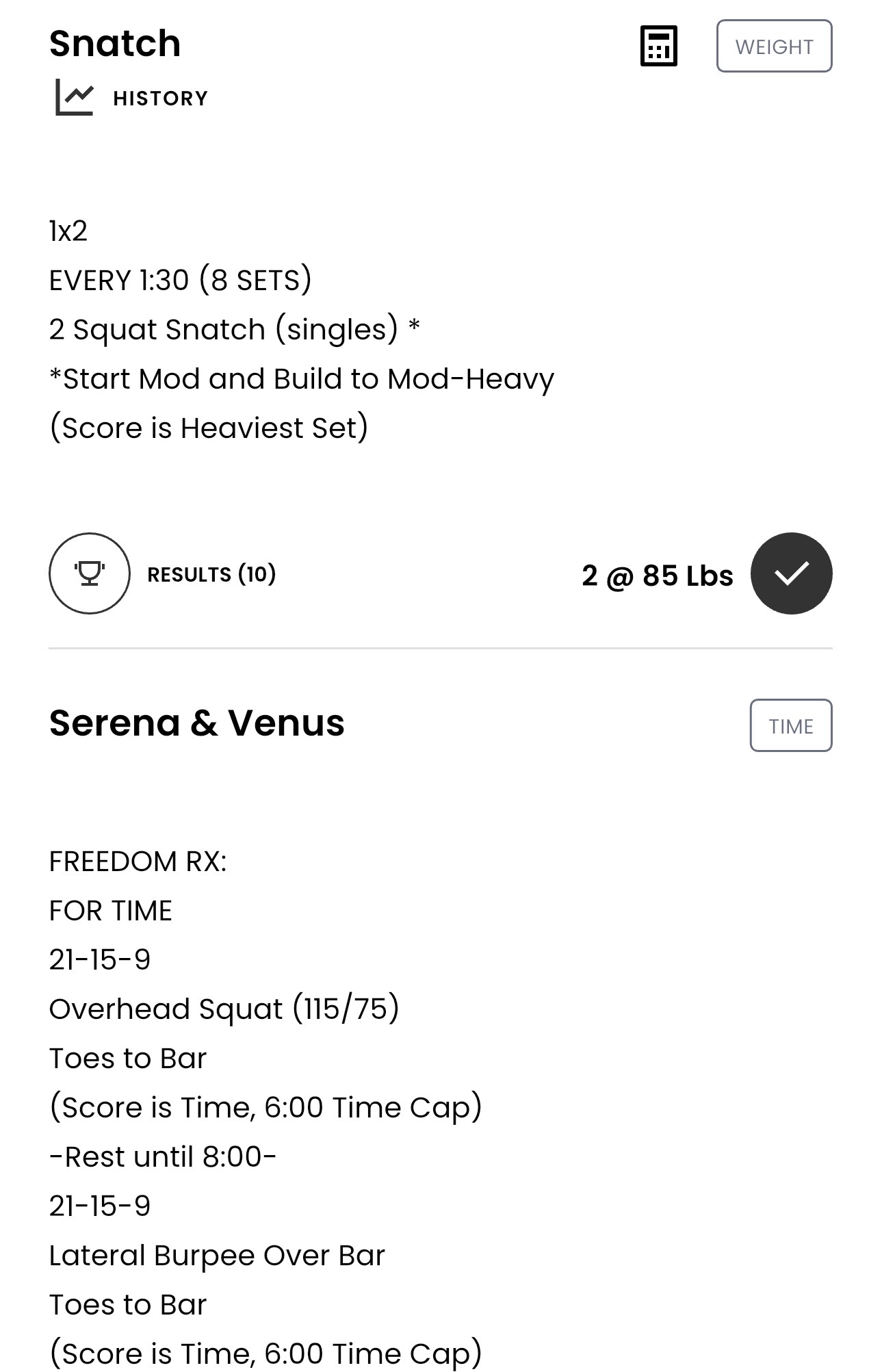Tap the Overhead Squat (115/75) line

(224, 1009)
